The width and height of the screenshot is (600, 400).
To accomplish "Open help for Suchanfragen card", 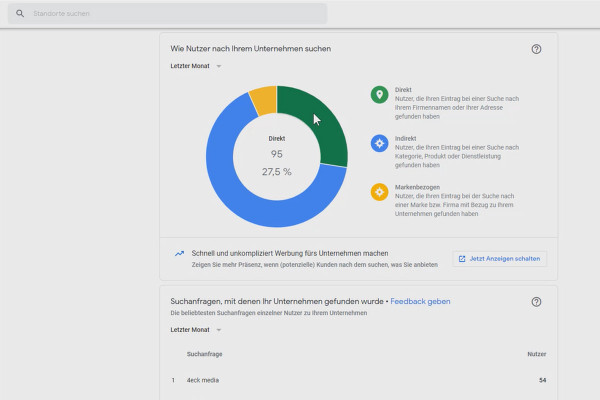I will tap(536, 302).
